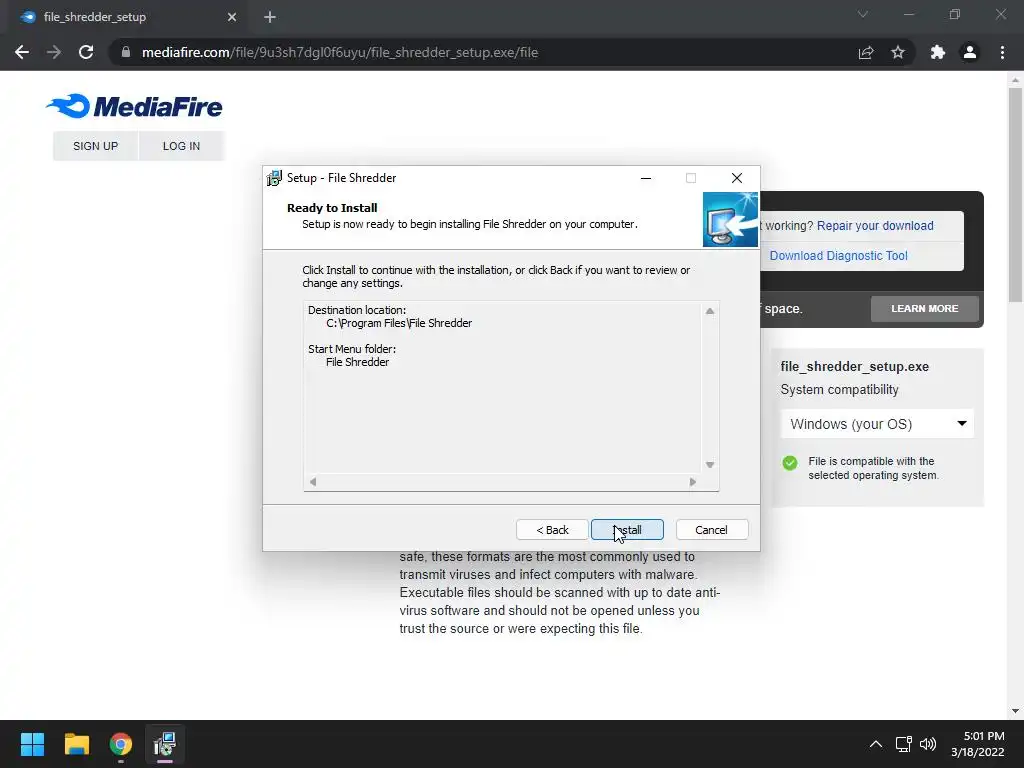Expand the Windows (your OS) dropdown

[x=877, y=424]
